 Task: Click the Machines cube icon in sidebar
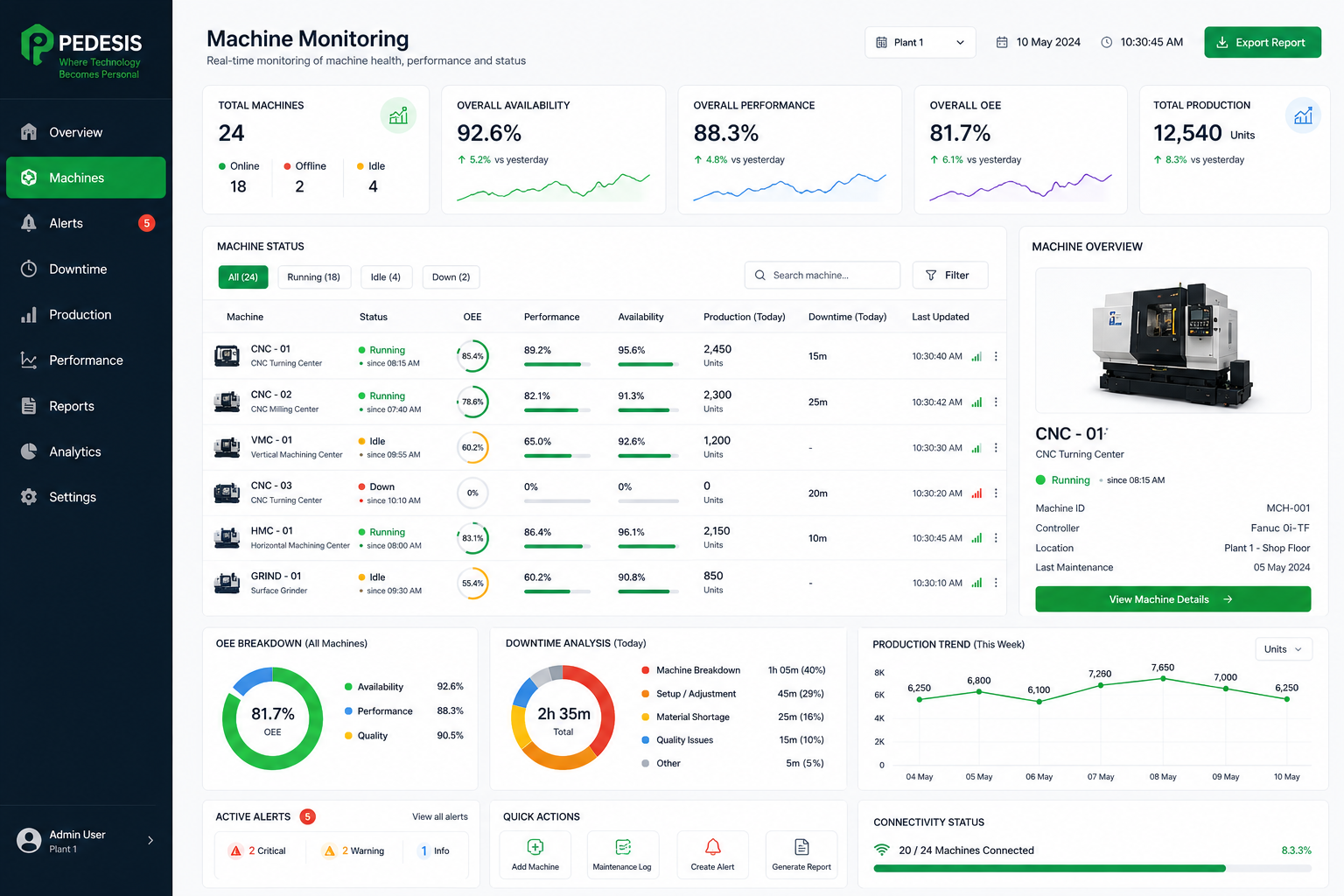(x=29, y=178)
